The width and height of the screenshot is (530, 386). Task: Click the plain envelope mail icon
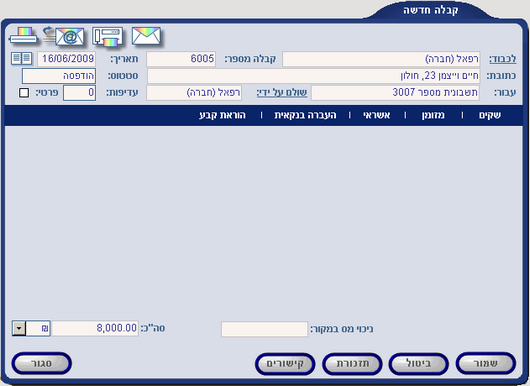pyautogui.click(x=146, y=36)
